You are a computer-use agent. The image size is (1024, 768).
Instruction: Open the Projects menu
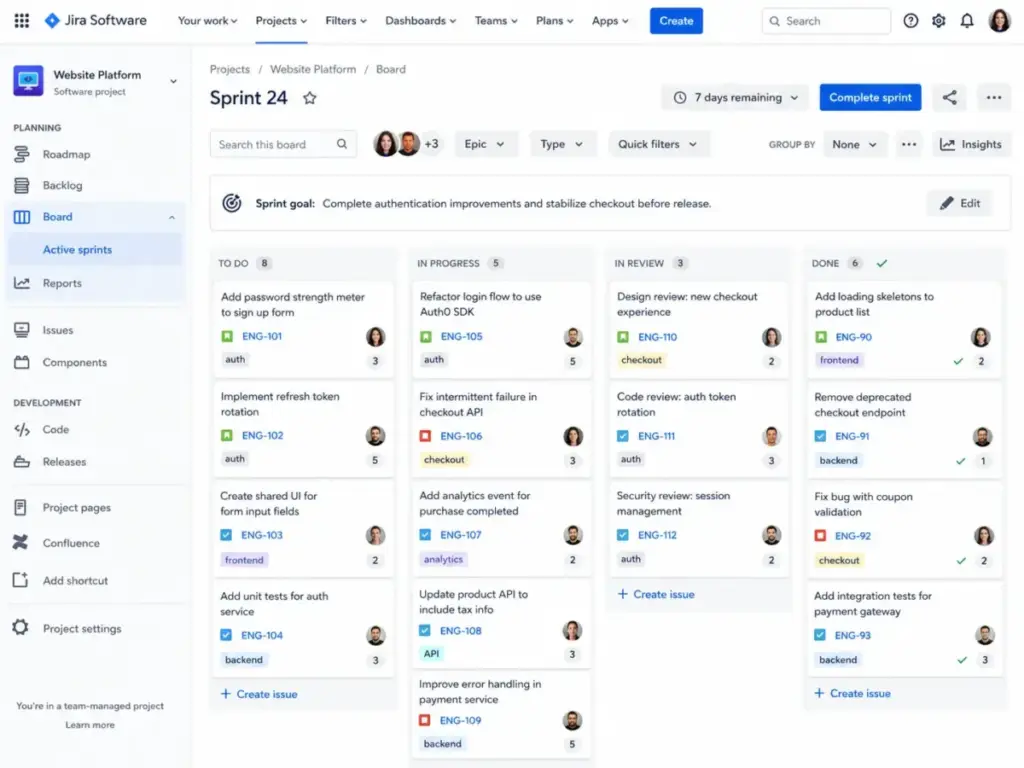281,21
